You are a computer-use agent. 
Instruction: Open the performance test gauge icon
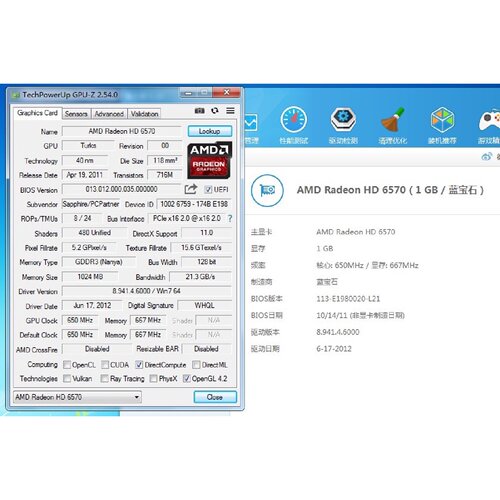(294, 119)
